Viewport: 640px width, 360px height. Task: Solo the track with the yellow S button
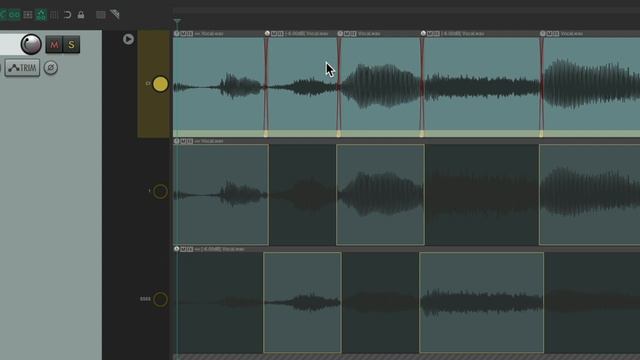pos(71,45)
